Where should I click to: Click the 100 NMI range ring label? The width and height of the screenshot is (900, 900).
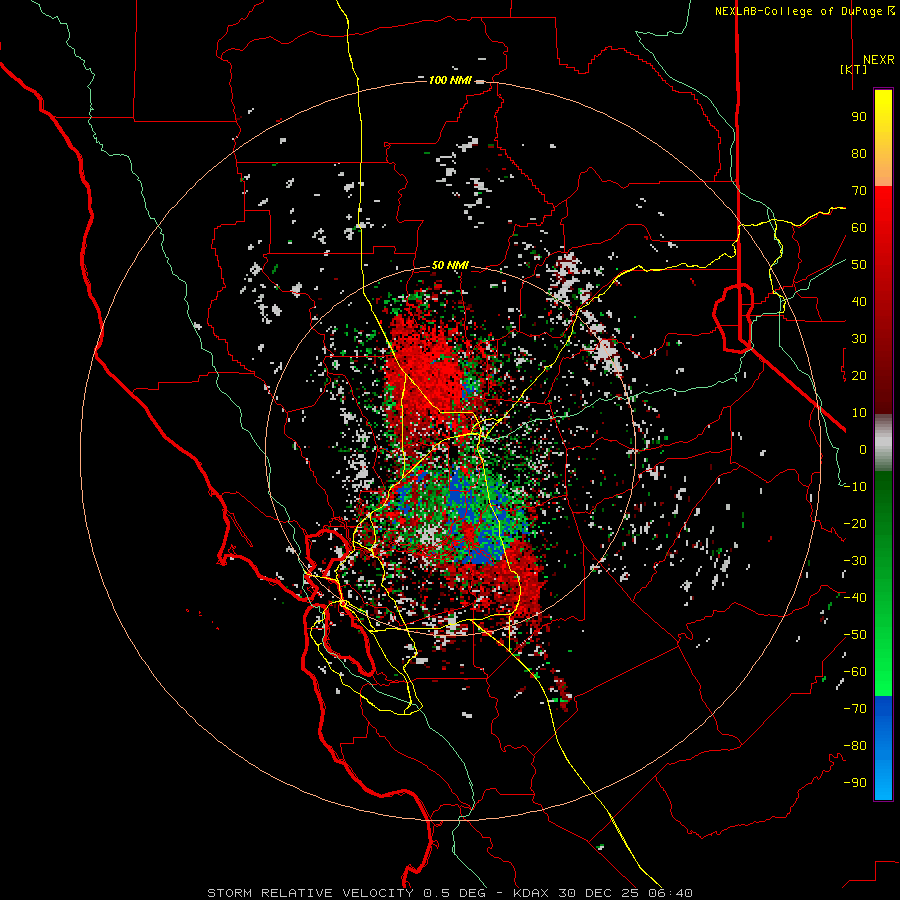tap(450, 80)
